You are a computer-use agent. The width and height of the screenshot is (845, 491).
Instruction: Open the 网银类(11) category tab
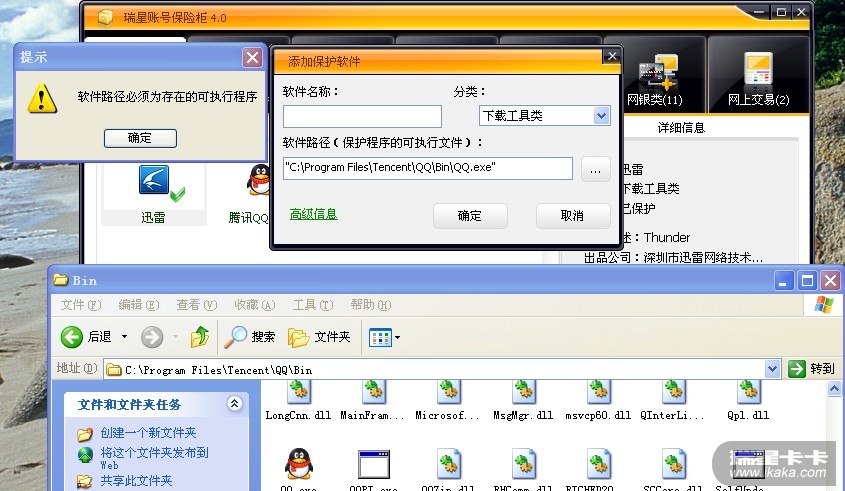[655, 75]
